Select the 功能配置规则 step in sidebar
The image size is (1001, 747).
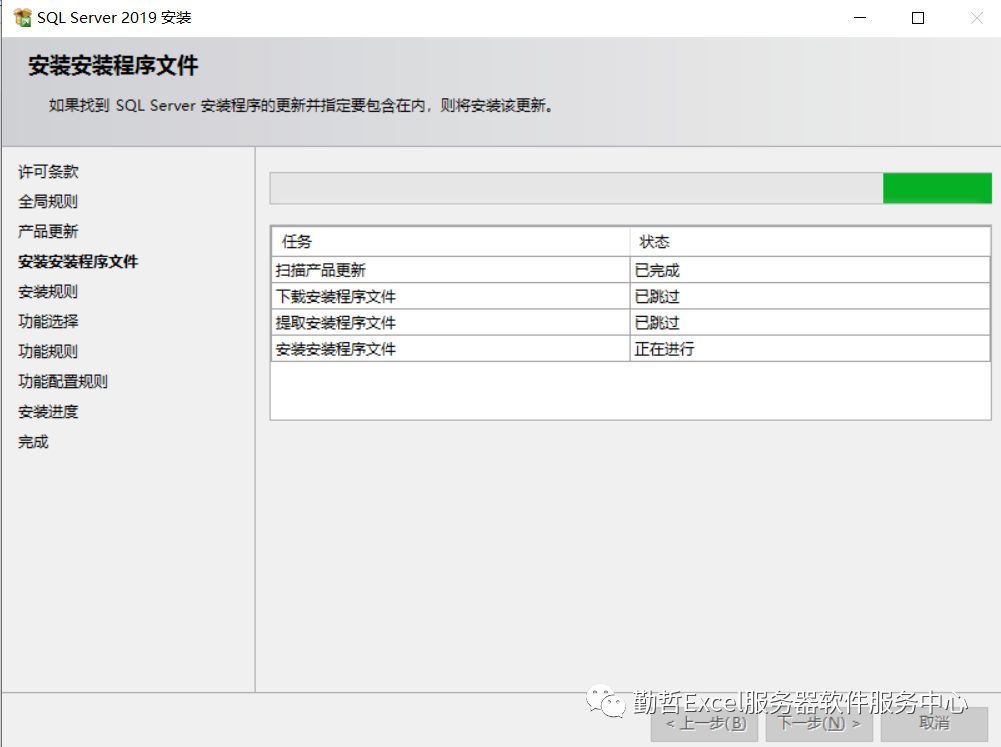pyautogui.click(x=63, y=381)
